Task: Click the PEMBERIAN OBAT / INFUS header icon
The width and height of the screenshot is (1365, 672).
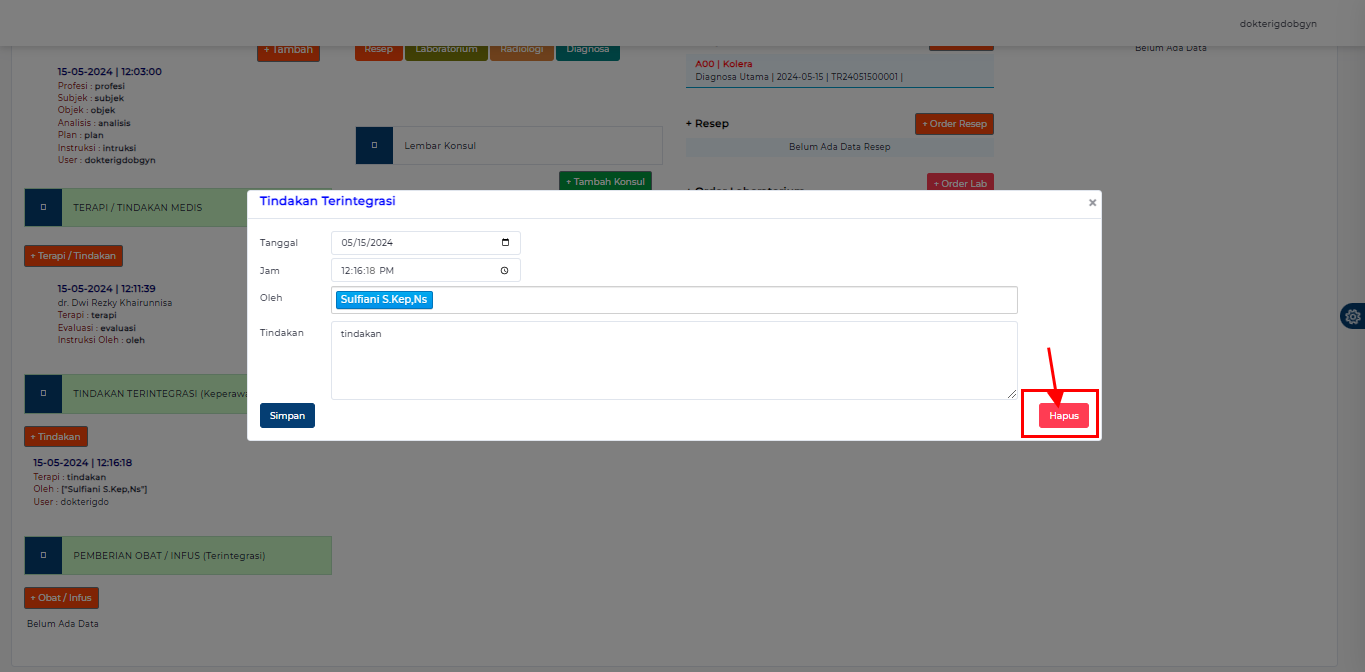Action: coord(42,555)
